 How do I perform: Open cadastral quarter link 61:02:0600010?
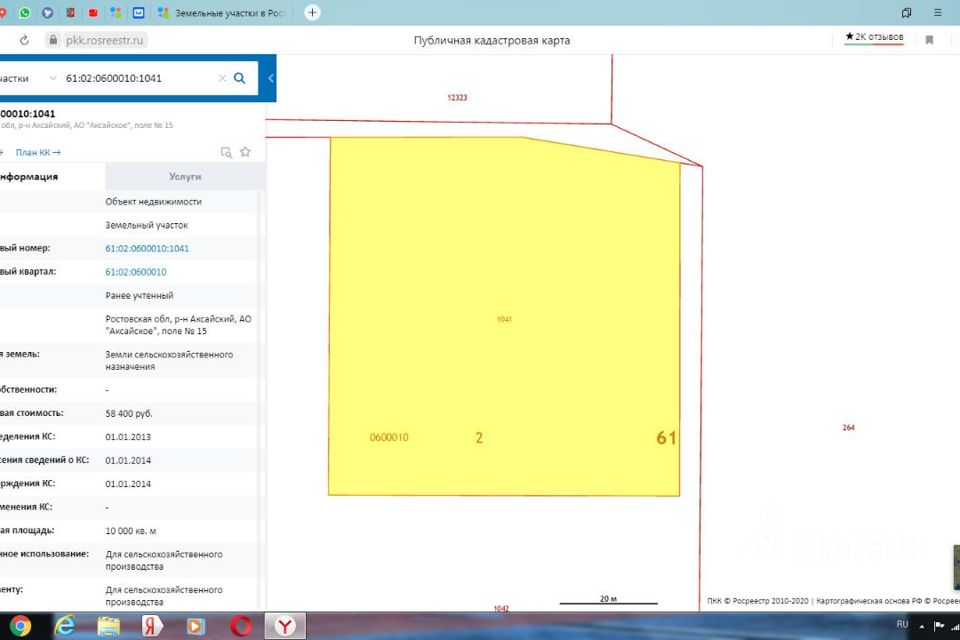[x=135, y=272]
